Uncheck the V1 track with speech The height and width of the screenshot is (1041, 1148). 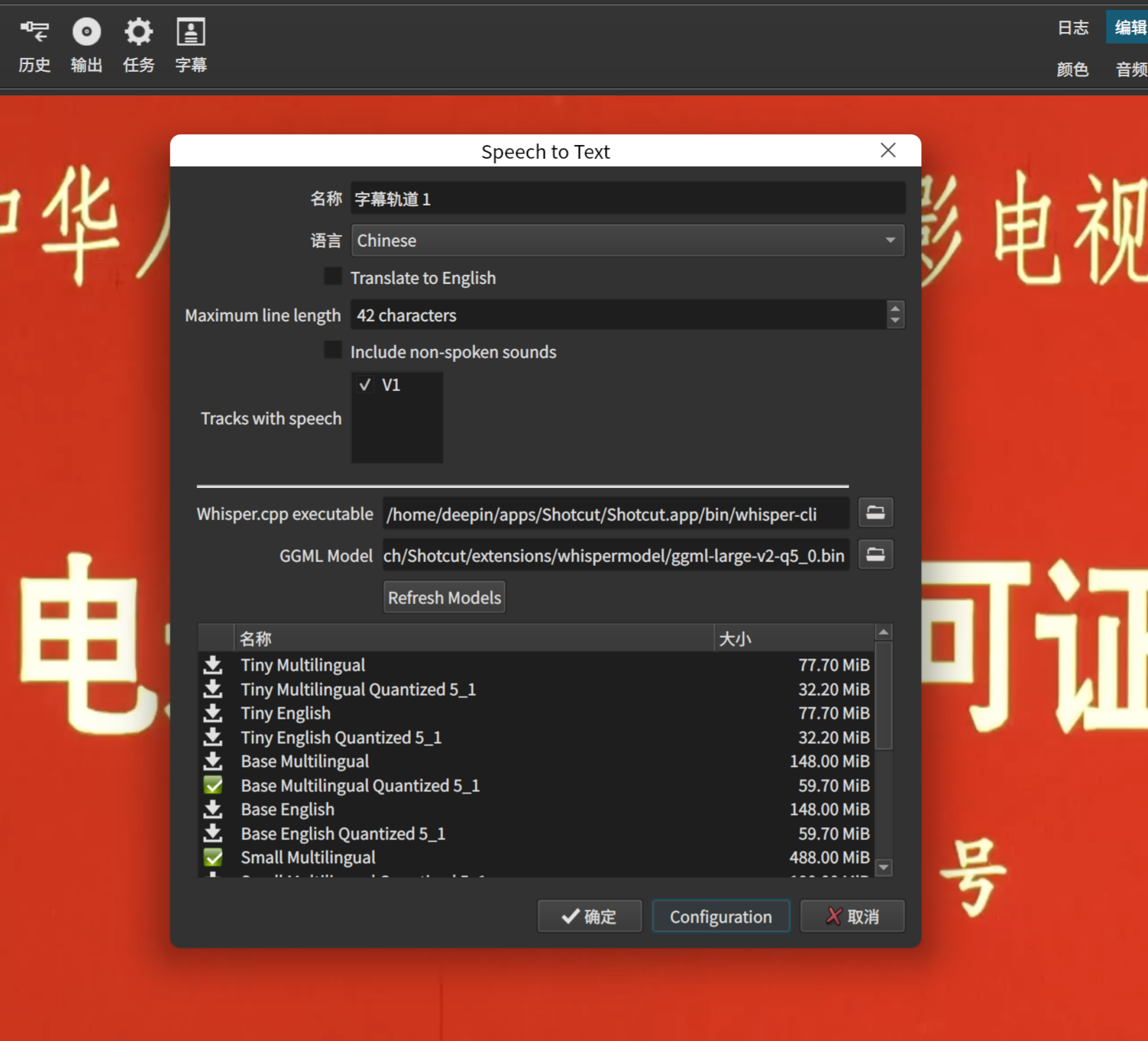pyautogui.click(x=365, y=385)
